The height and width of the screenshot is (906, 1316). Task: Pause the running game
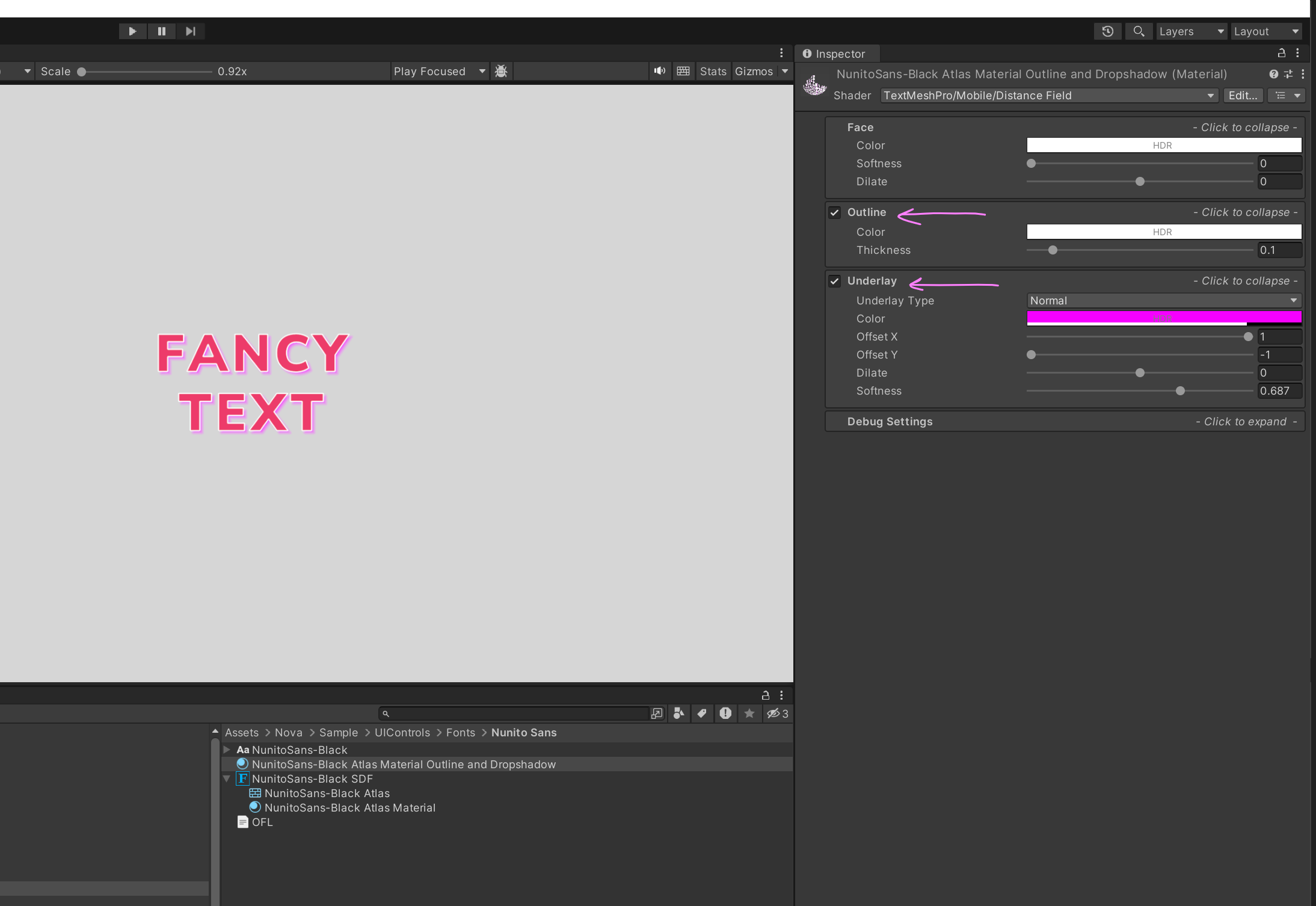pyautogui.click(x=161, y=31)
